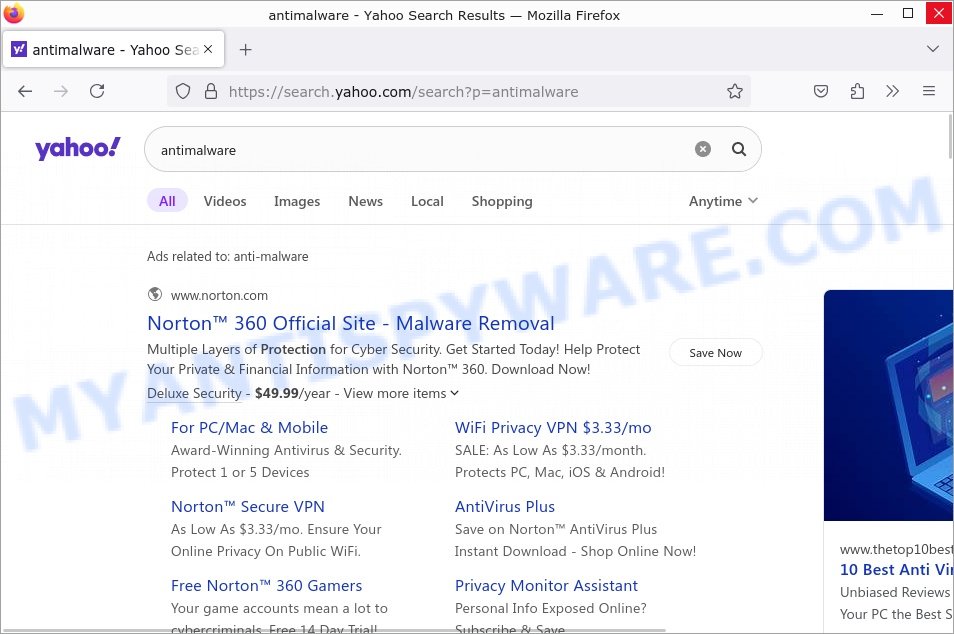Reload the Yahoo search page
Screen dimensions: 954x634
(97, 91)
